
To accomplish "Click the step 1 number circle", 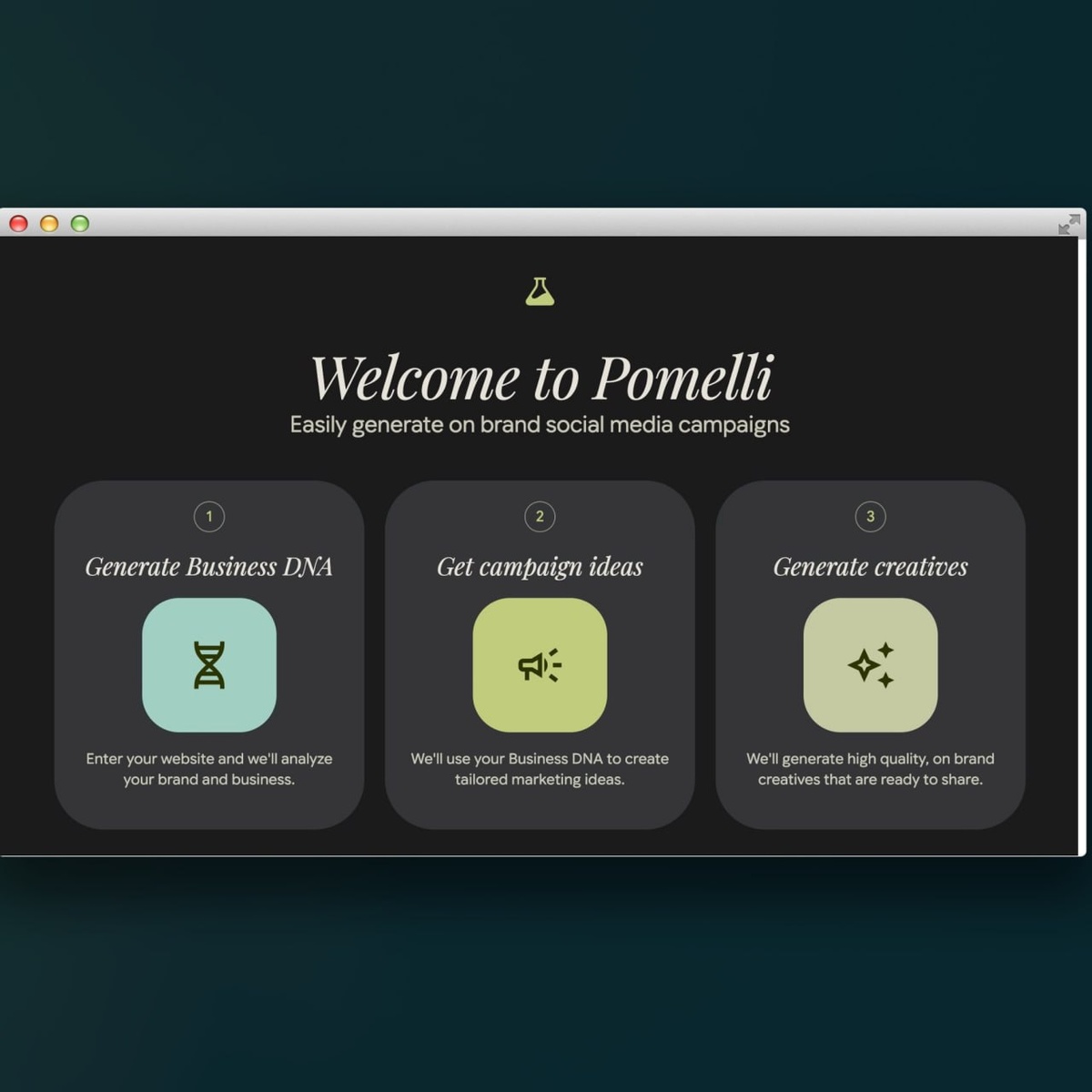I will coord(209,517).
